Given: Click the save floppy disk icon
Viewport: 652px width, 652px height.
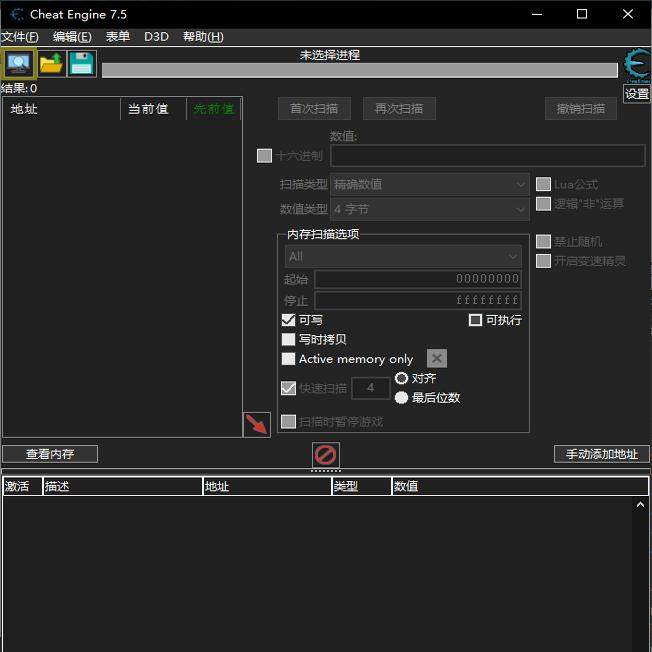Looking at the screenshot, I should click(82, 63).
